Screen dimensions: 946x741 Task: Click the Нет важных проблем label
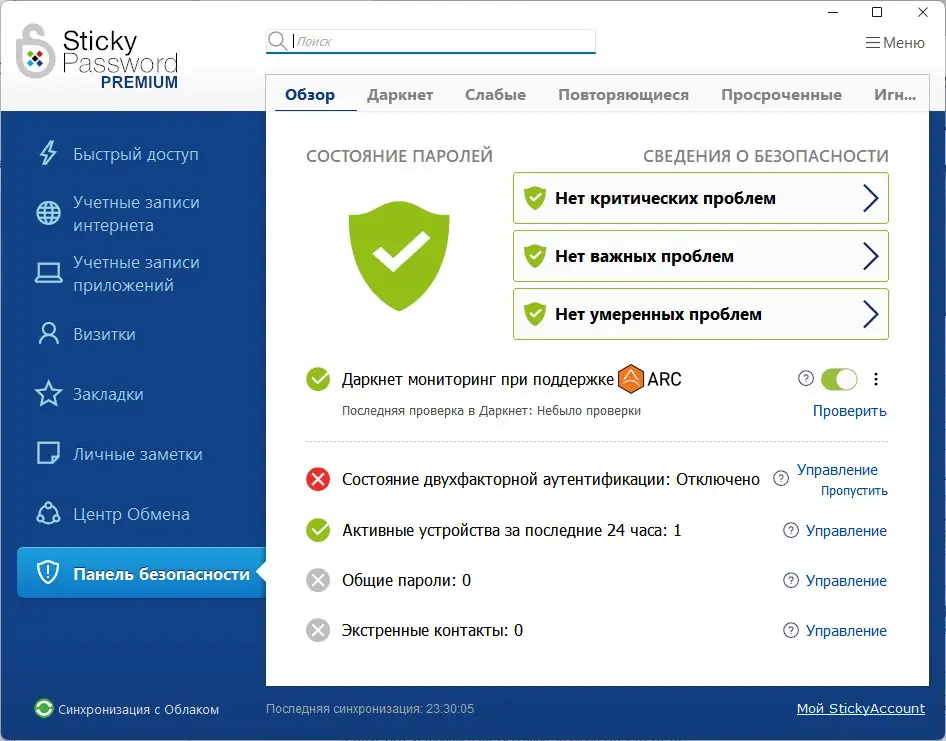point(644,256)
